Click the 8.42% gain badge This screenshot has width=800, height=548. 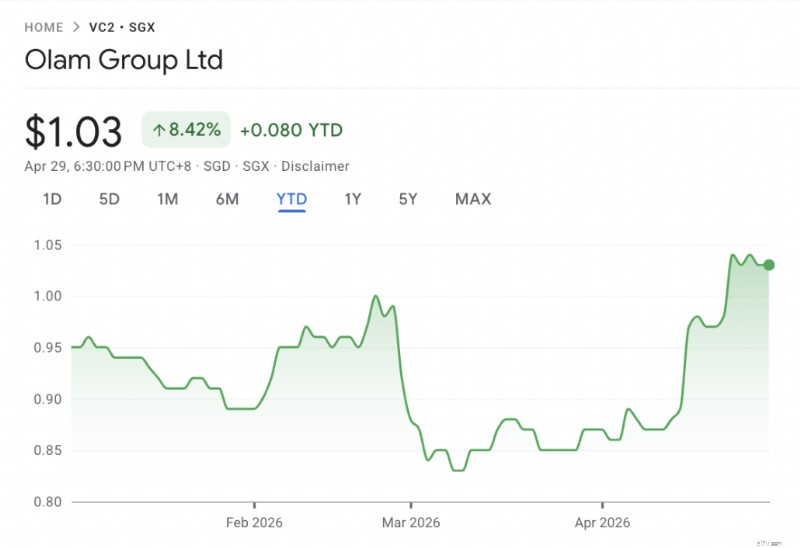(186, 130)
